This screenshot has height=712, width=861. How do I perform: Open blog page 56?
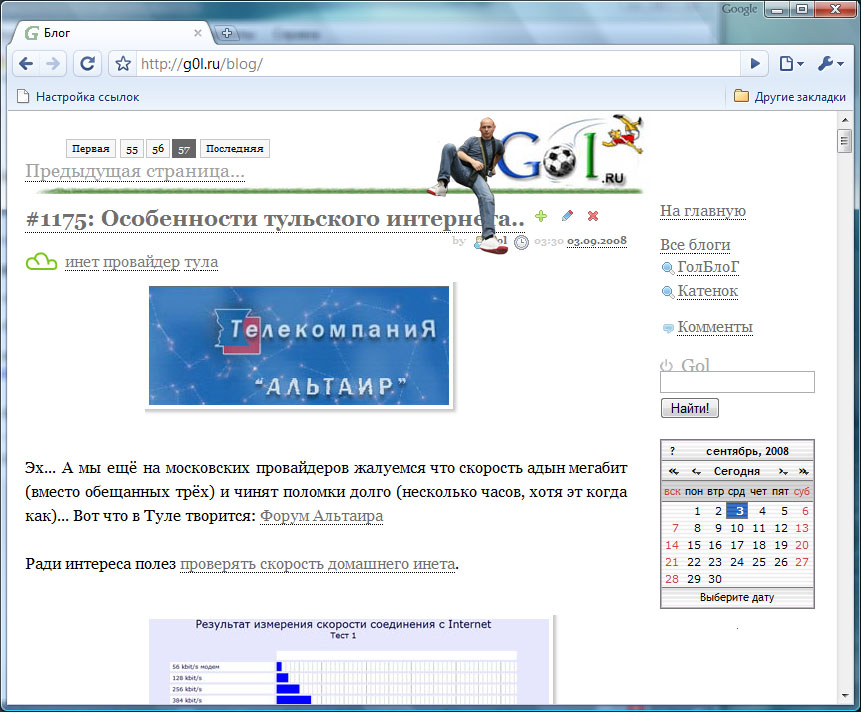pos(158,148)
